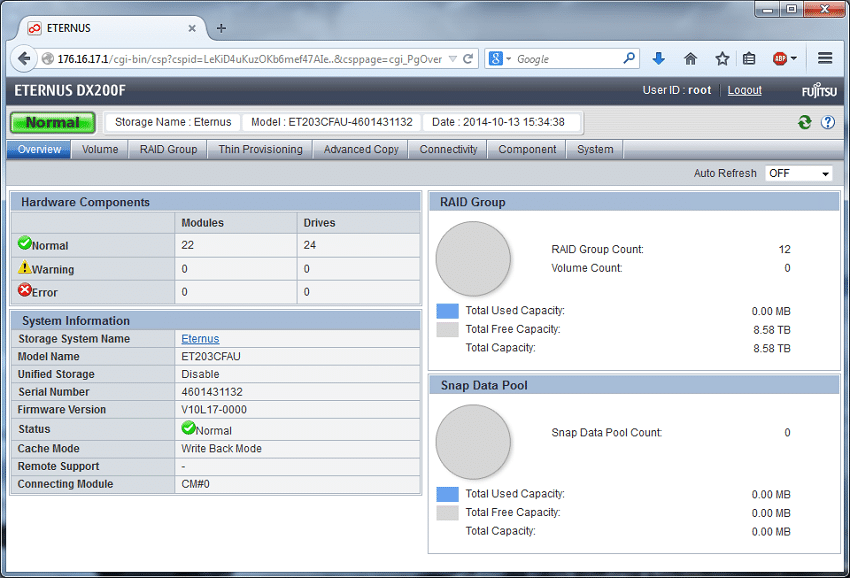Go to the RAID Group tab
Screen dimensions: 850x578
tap(168, 150)
